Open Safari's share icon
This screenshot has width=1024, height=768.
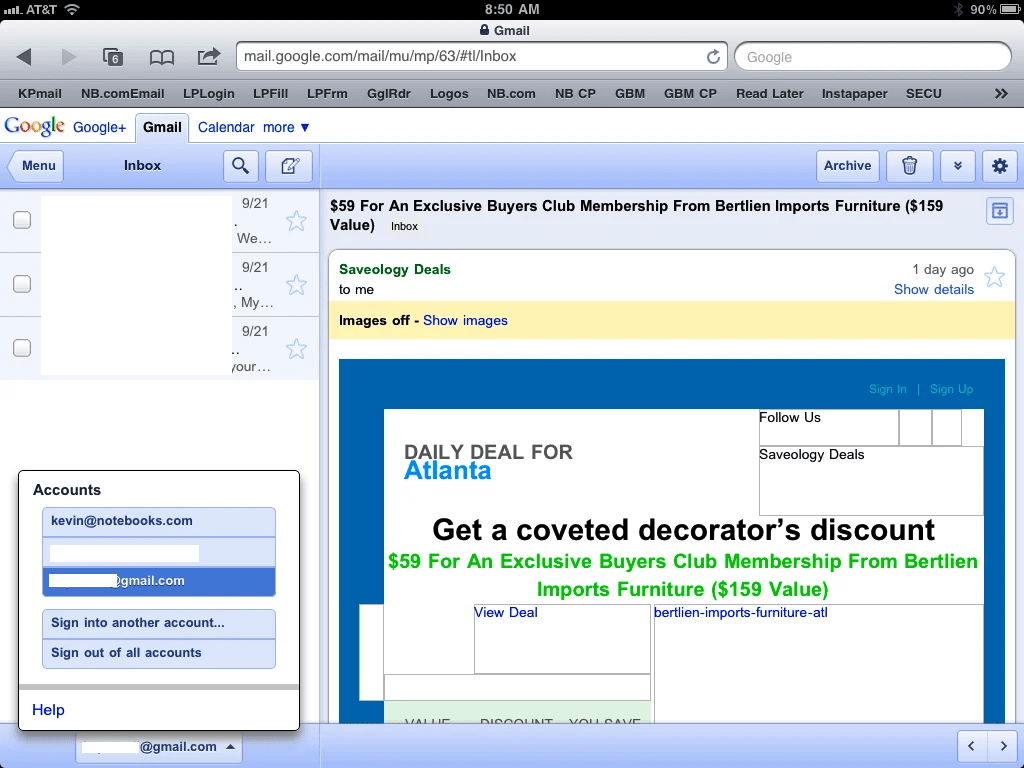tap(208, 57)
